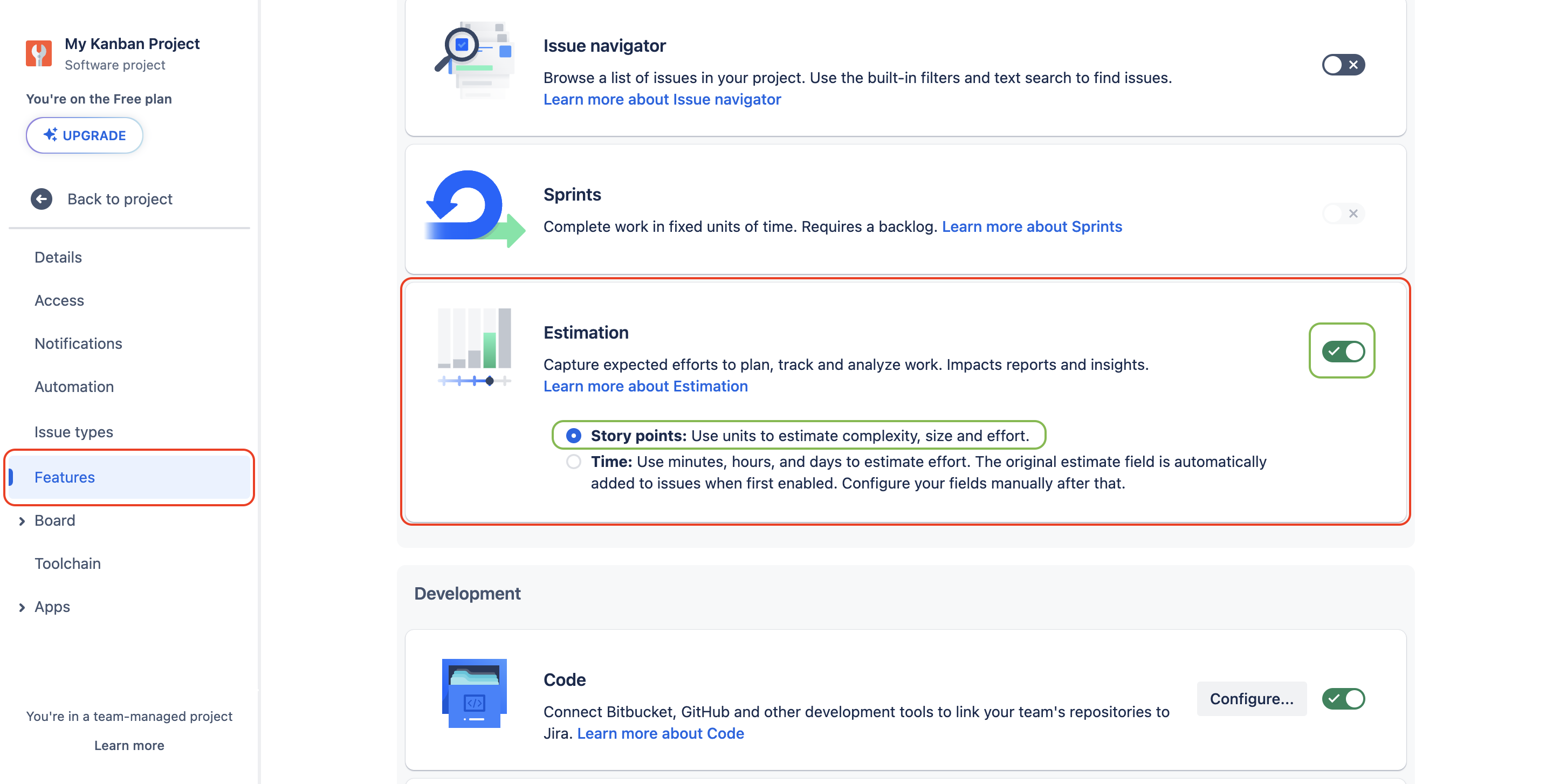Image resolution: width=1553 pixels, height=784 pixels.
Task: Choose the Time estimation radio button
Action: tap(573, 462)
